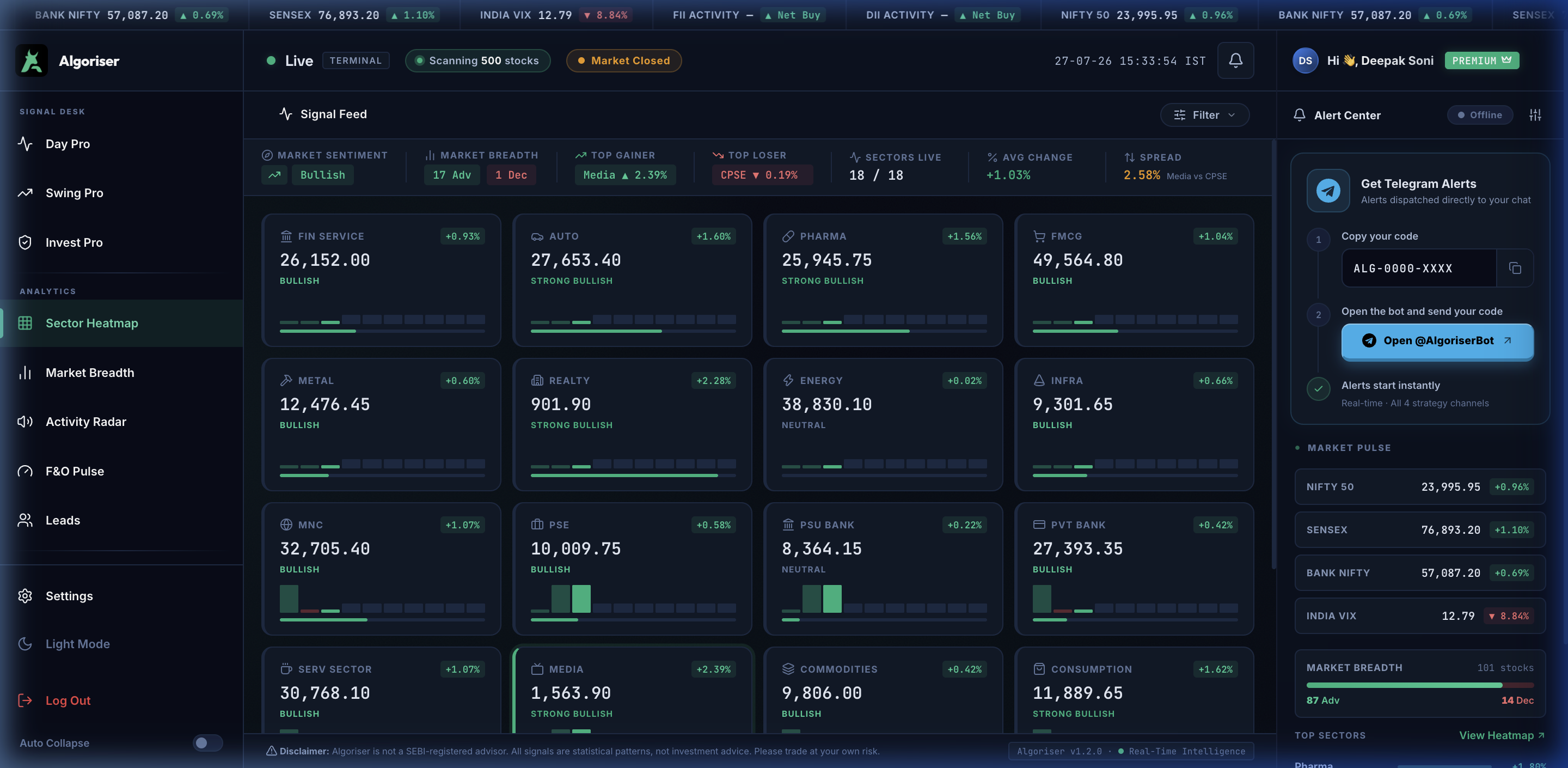This screenshot has height=768, width=1568.
Task: Click the Scanning 500 stocks pill
Action: click(x=477, y=60)
